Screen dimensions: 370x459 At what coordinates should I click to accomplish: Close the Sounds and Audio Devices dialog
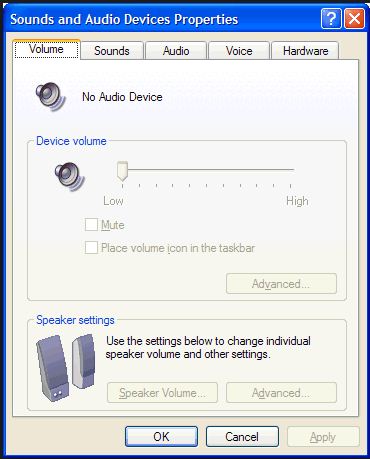point(354,19)
